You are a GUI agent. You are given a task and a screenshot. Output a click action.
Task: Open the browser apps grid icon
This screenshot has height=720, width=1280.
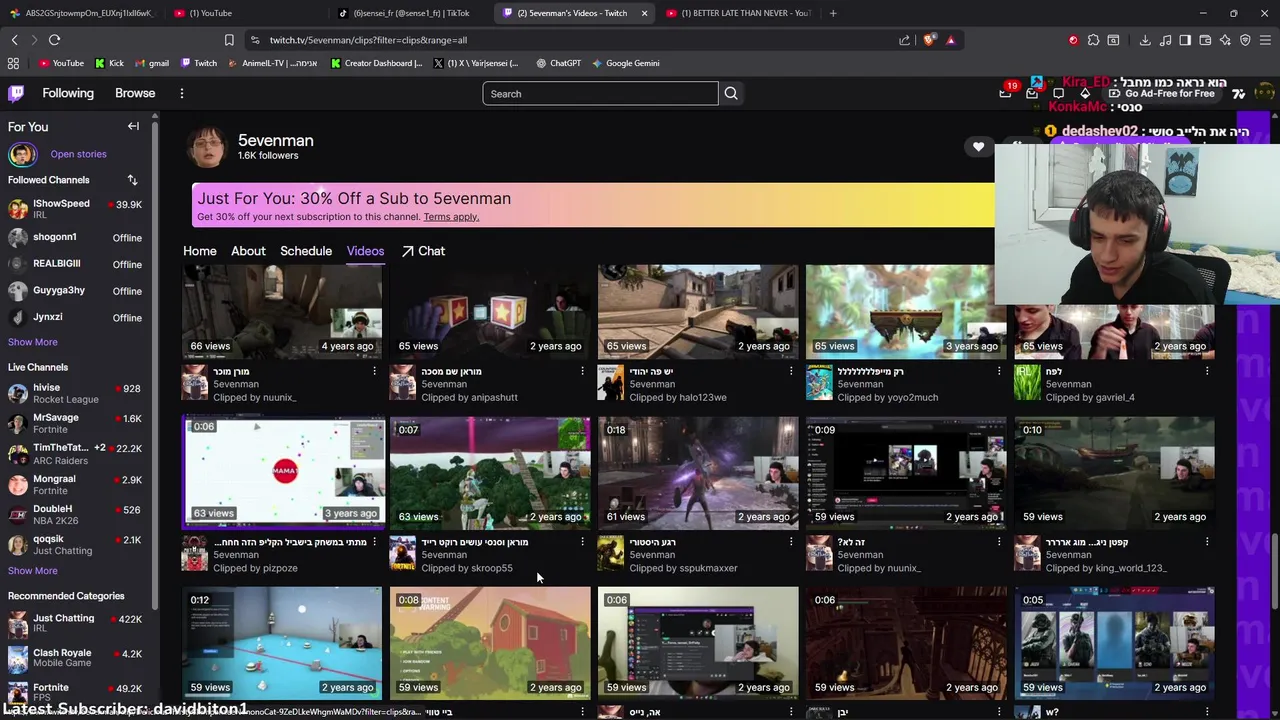tap(13, 63)
